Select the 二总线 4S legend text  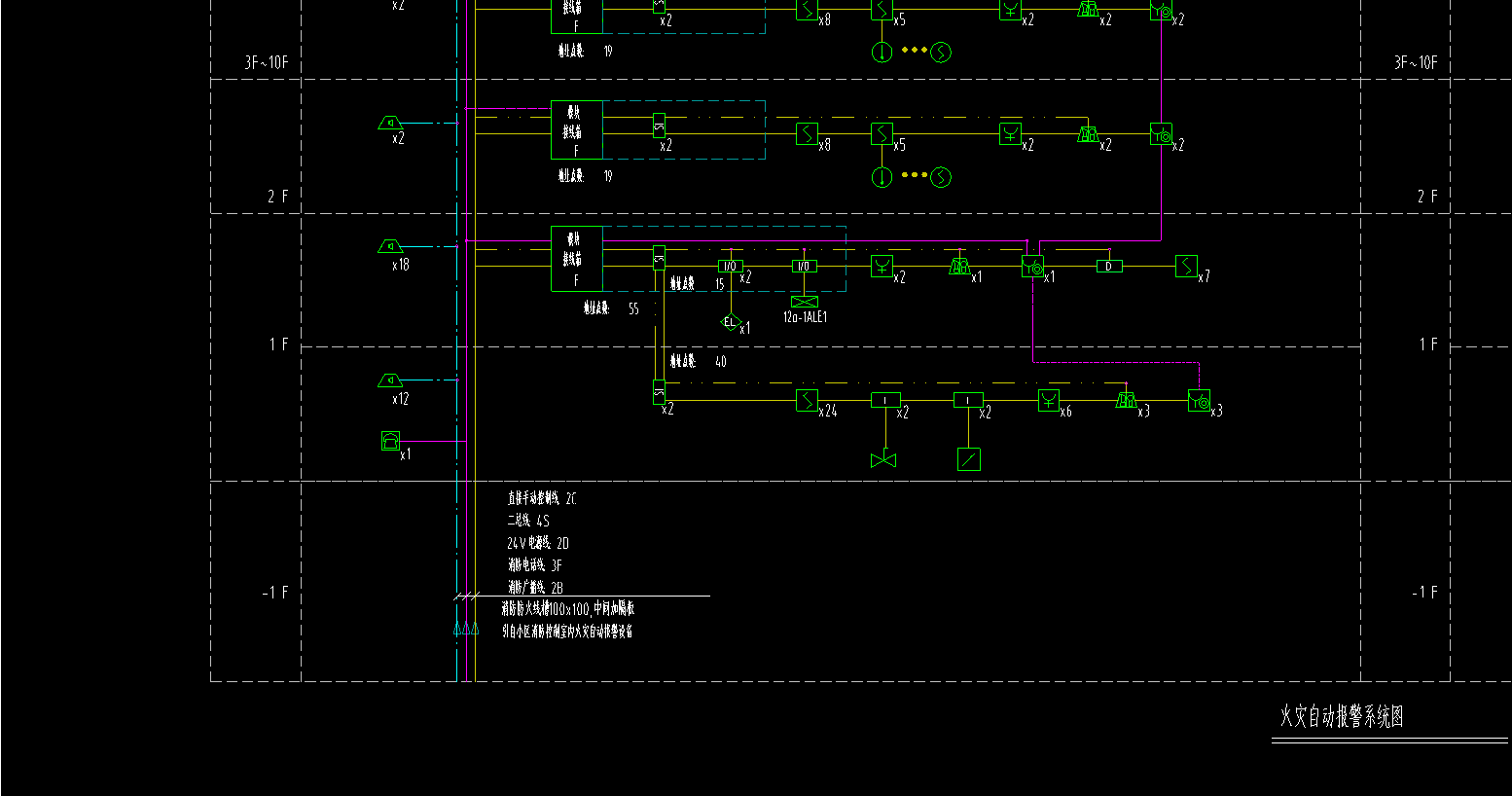coord(528,521)
